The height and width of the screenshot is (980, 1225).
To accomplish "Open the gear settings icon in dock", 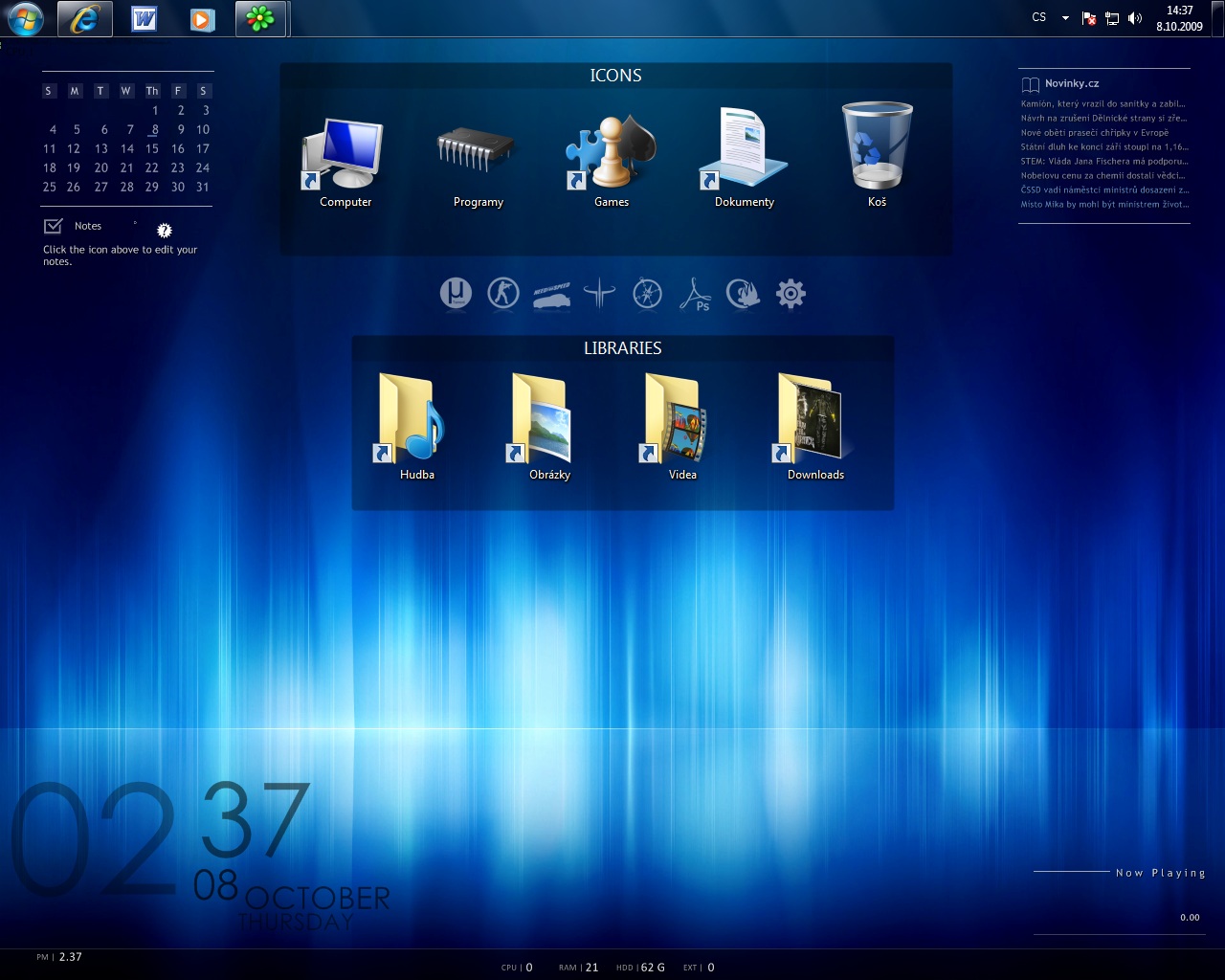I will pos(791,293).
